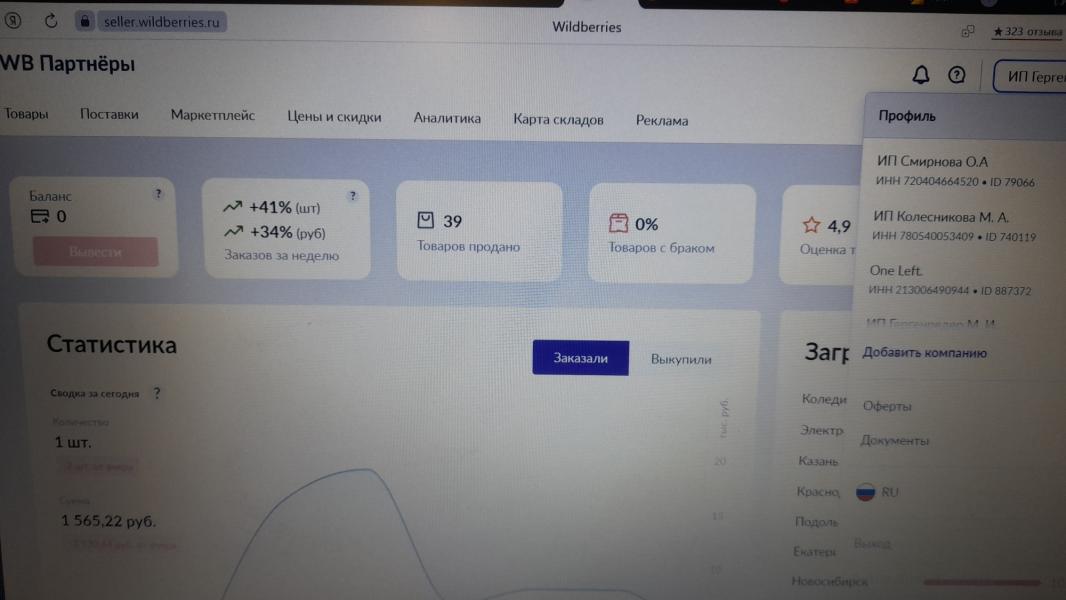This screenshot has height=600, width=1066.
Task: Open Документы in account menu
Action: tap(895, 440)
